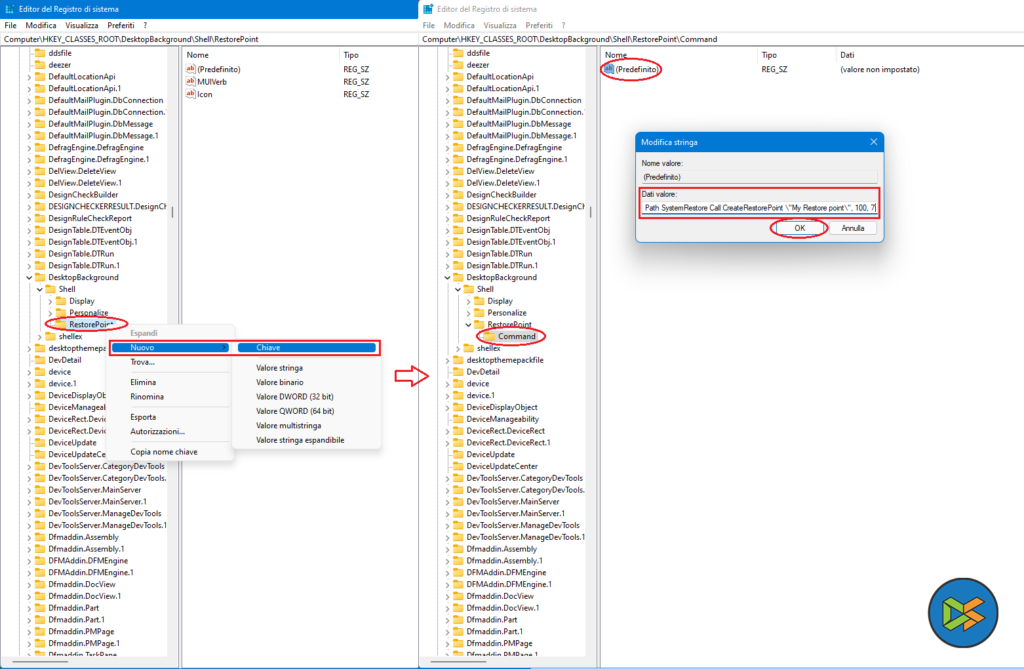Collapse the Shell key in right tree
The image size is (1024, 669).
(x=458, y=290)
